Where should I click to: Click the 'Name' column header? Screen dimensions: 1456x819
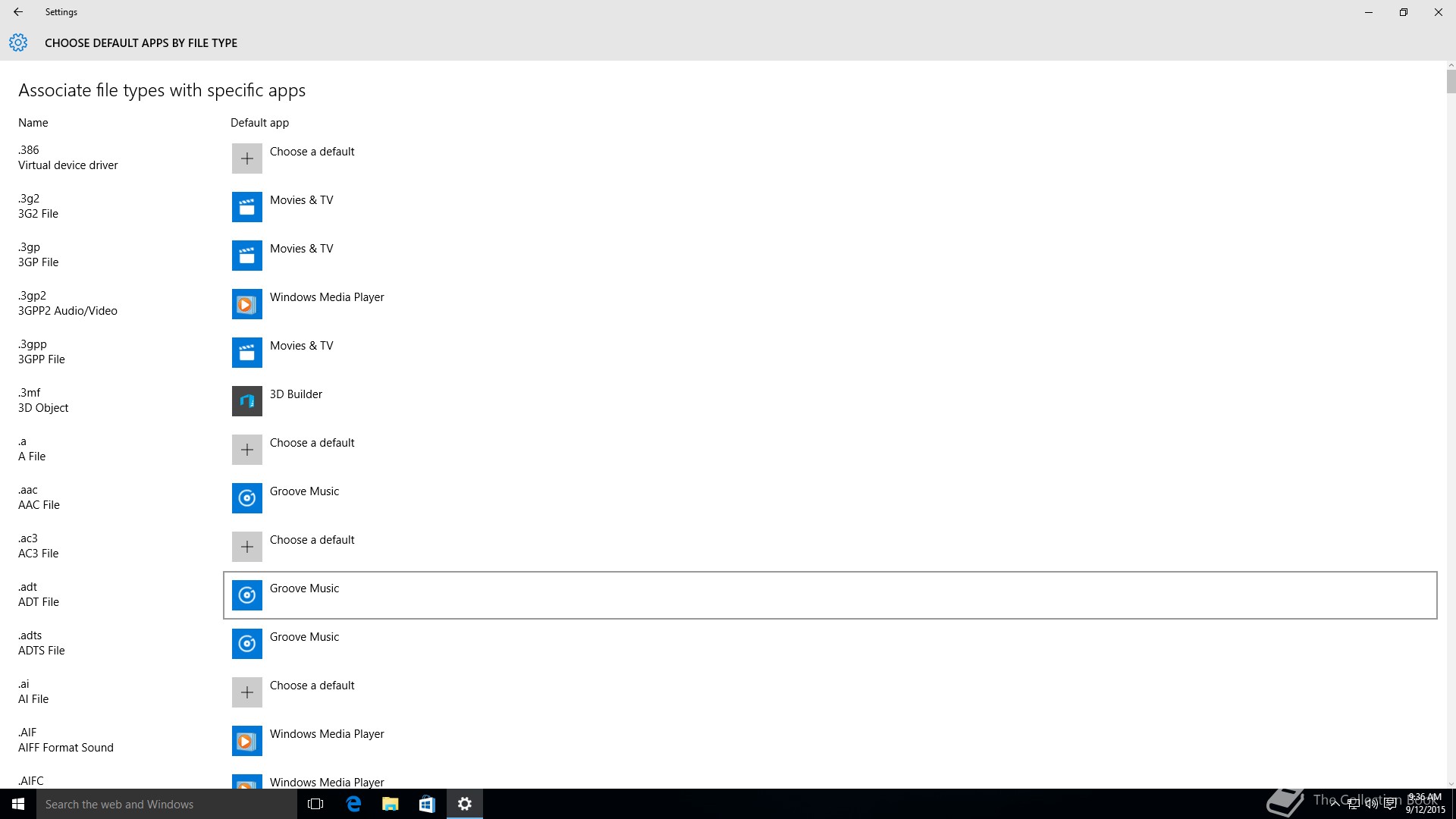(x=33, y=123)
